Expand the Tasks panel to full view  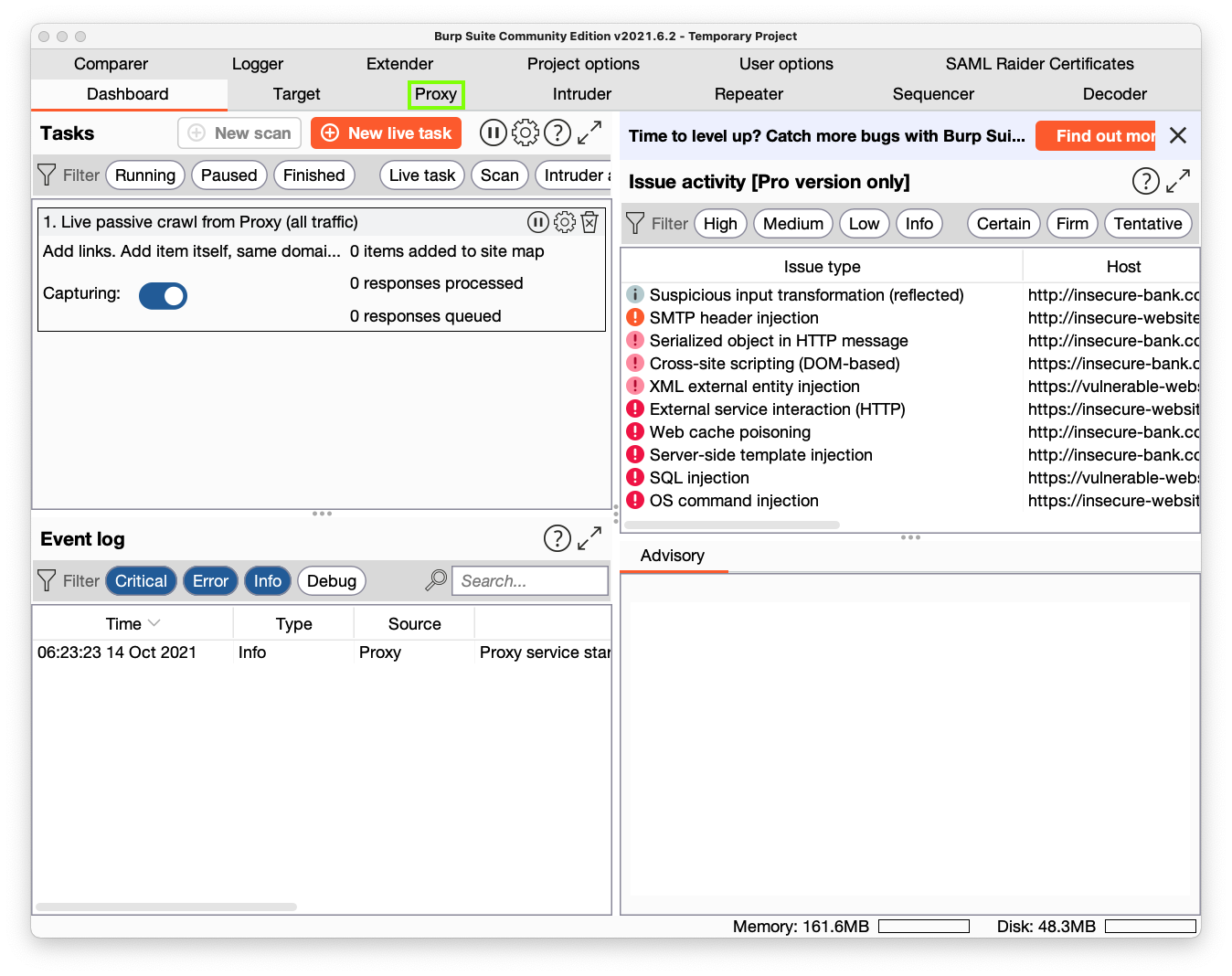coord(589,133)
